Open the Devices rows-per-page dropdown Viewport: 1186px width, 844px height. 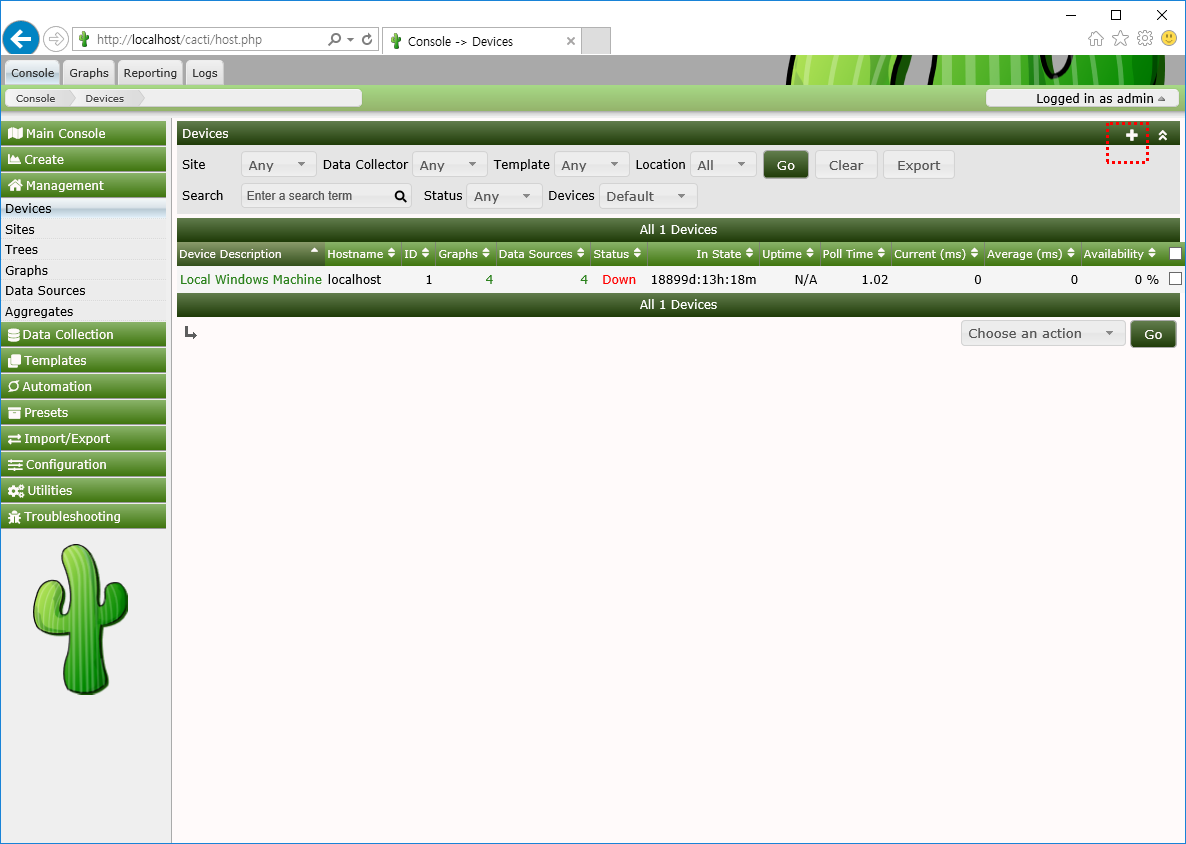pos(647,196)
